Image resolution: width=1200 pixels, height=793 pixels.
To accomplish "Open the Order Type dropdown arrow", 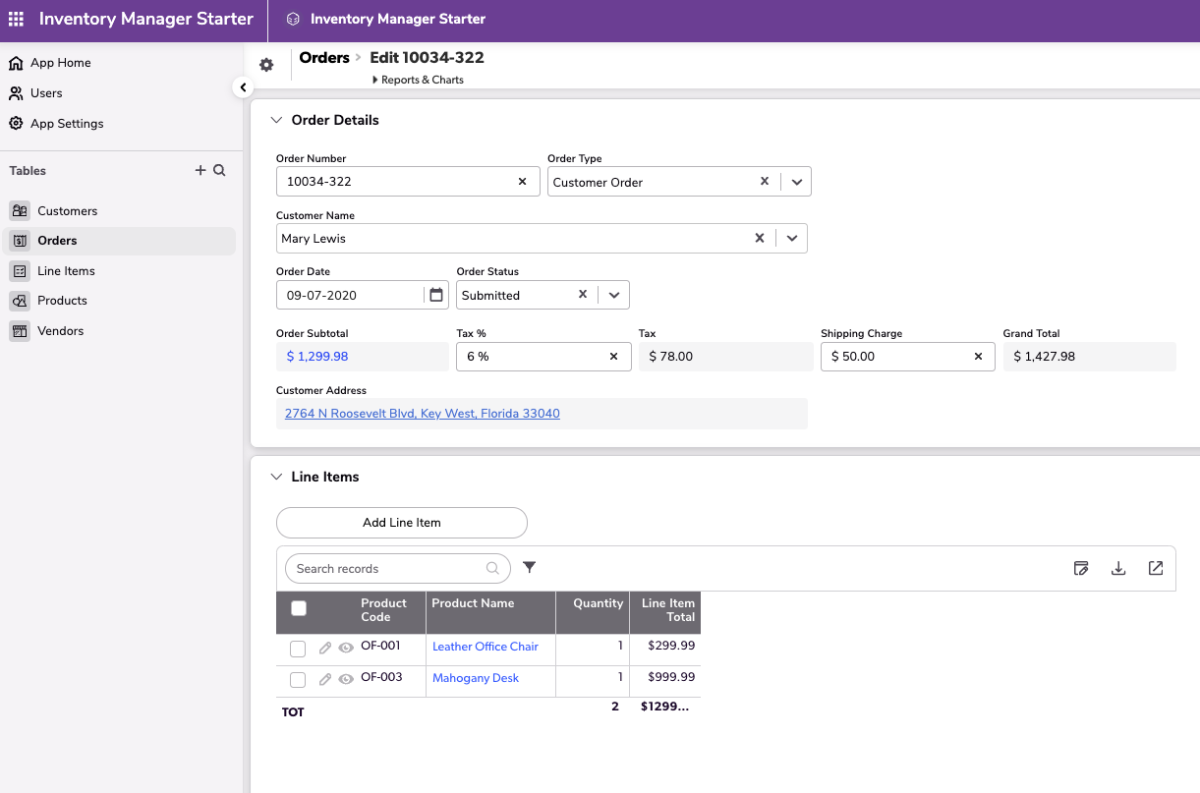I will [797, 182].
